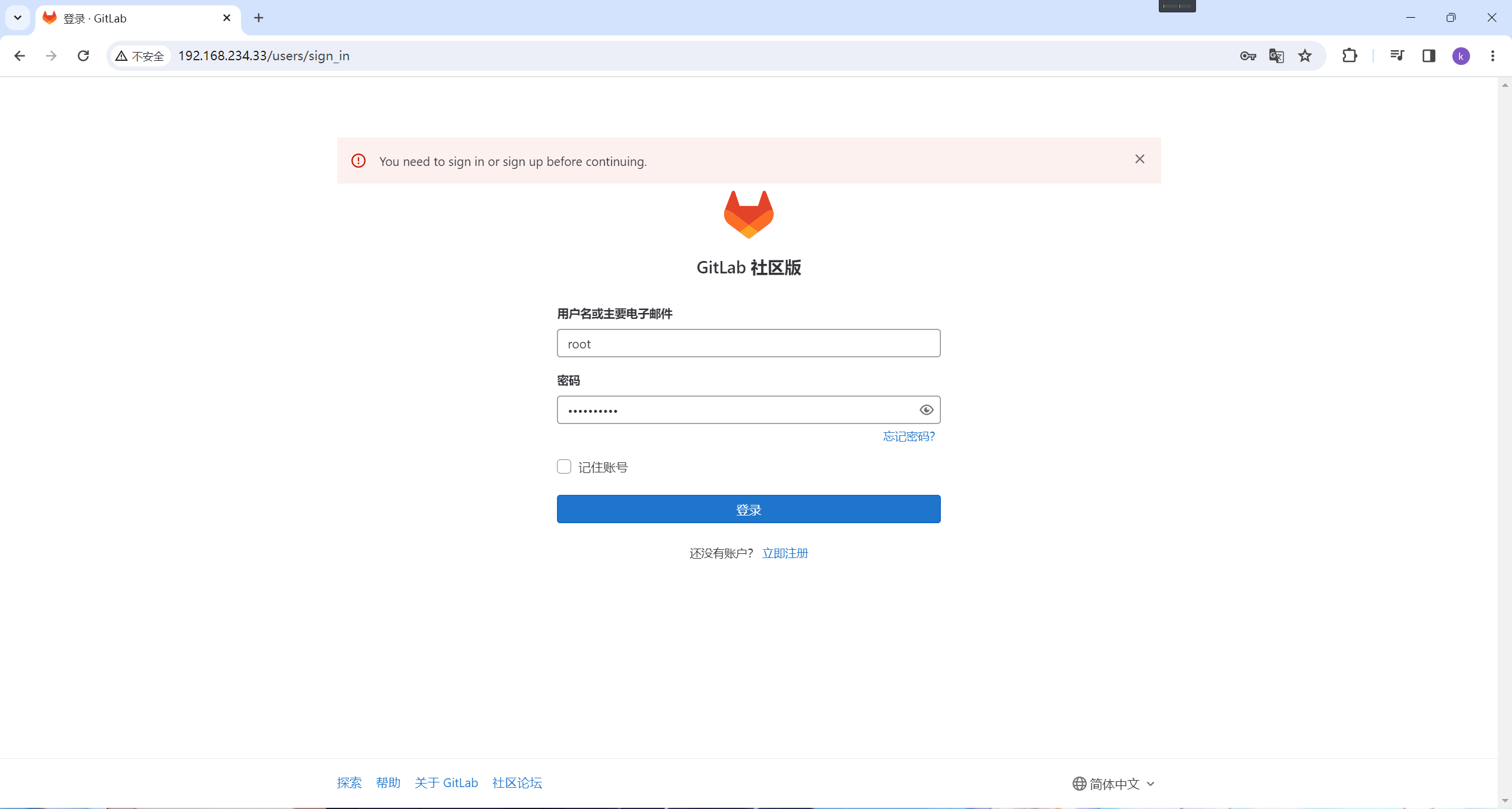Open the translate page icon in address bar
The width and height of the screenshot is (1512, 809).
click(x=1276, y=56)
